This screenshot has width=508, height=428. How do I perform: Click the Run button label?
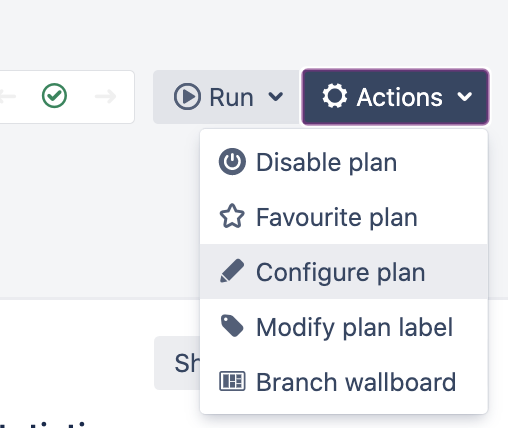point(231,97)
